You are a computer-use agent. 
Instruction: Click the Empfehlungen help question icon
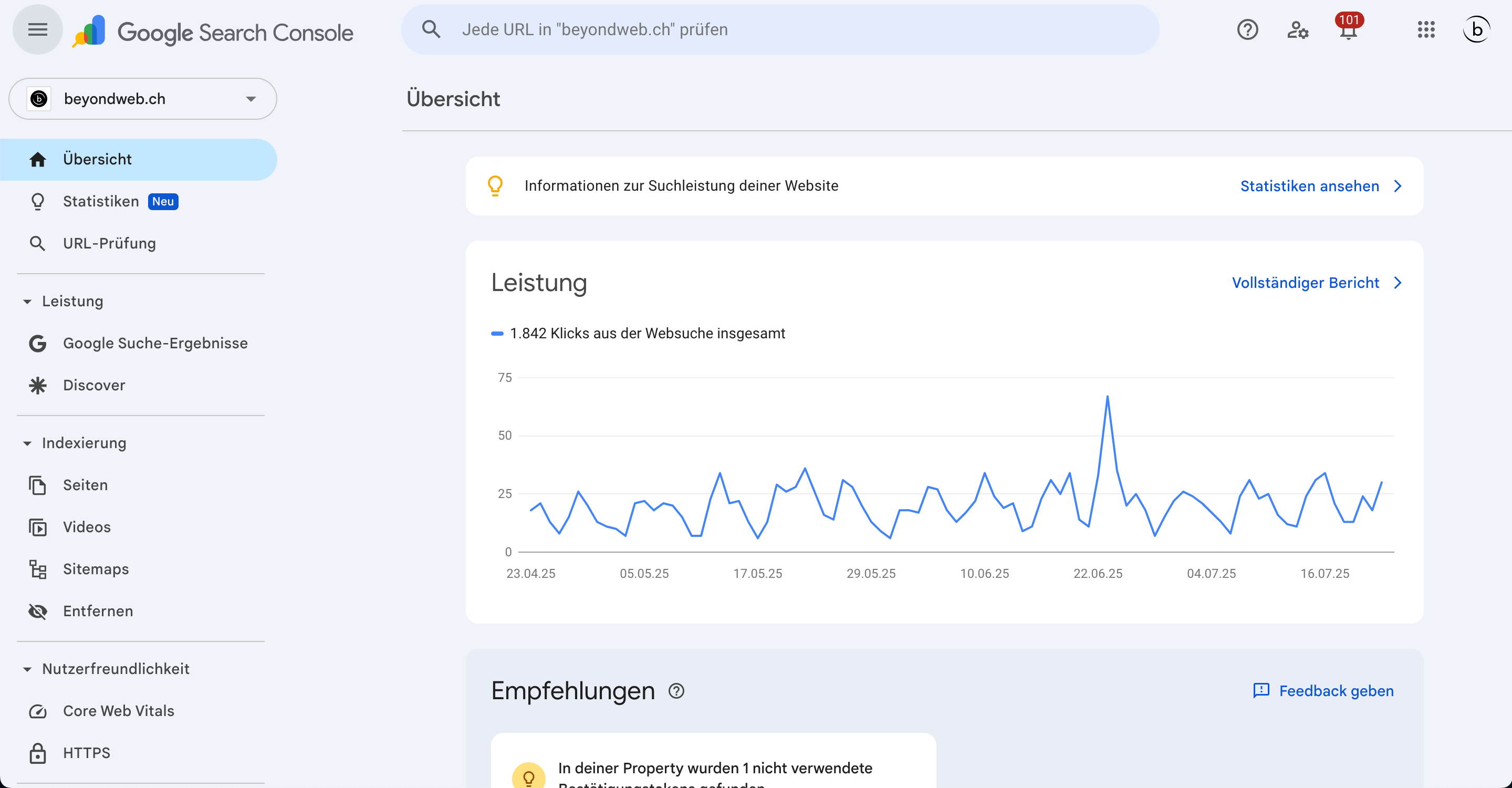[x=676, y=691]
